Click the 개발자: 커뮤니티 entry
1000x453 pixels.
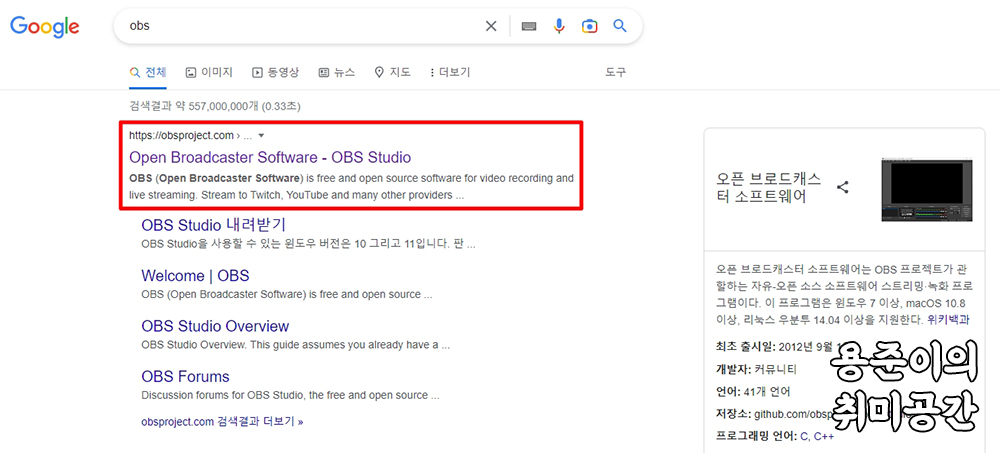[x=756, y=369]
